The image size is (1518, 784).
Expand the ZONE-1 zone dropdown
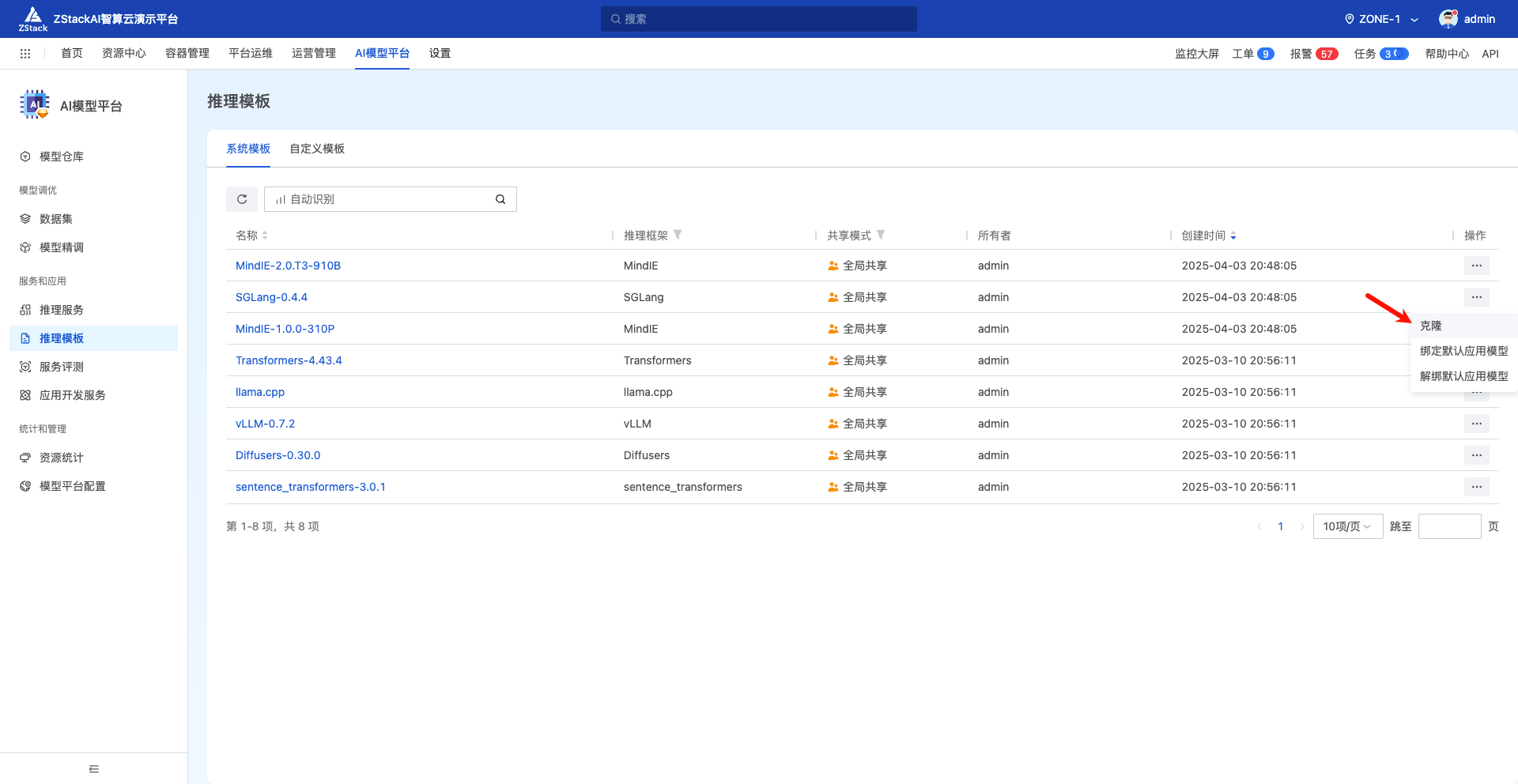(1414, 20)
